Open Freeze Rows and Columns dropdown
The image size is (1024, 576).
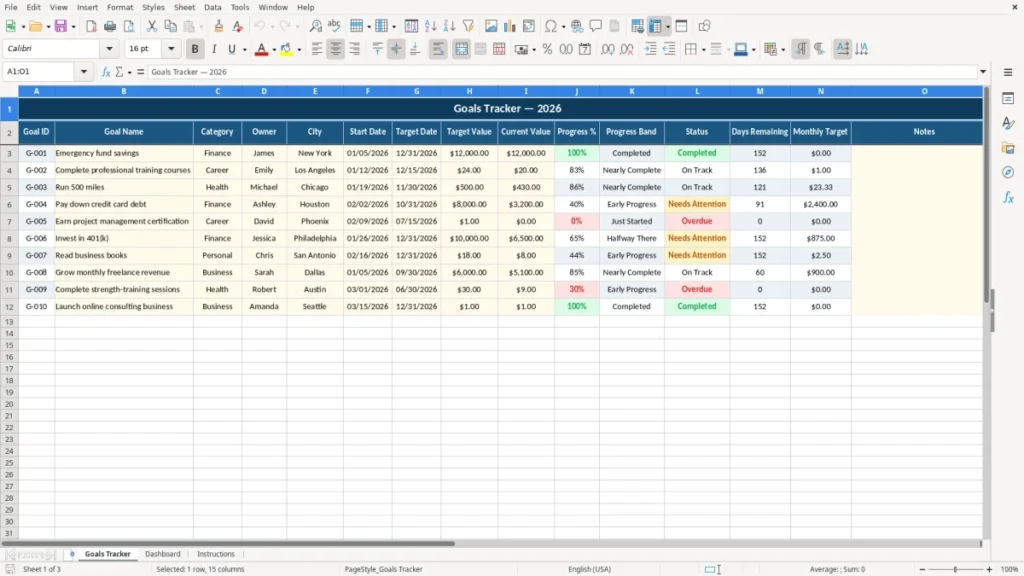click(667, 27)
